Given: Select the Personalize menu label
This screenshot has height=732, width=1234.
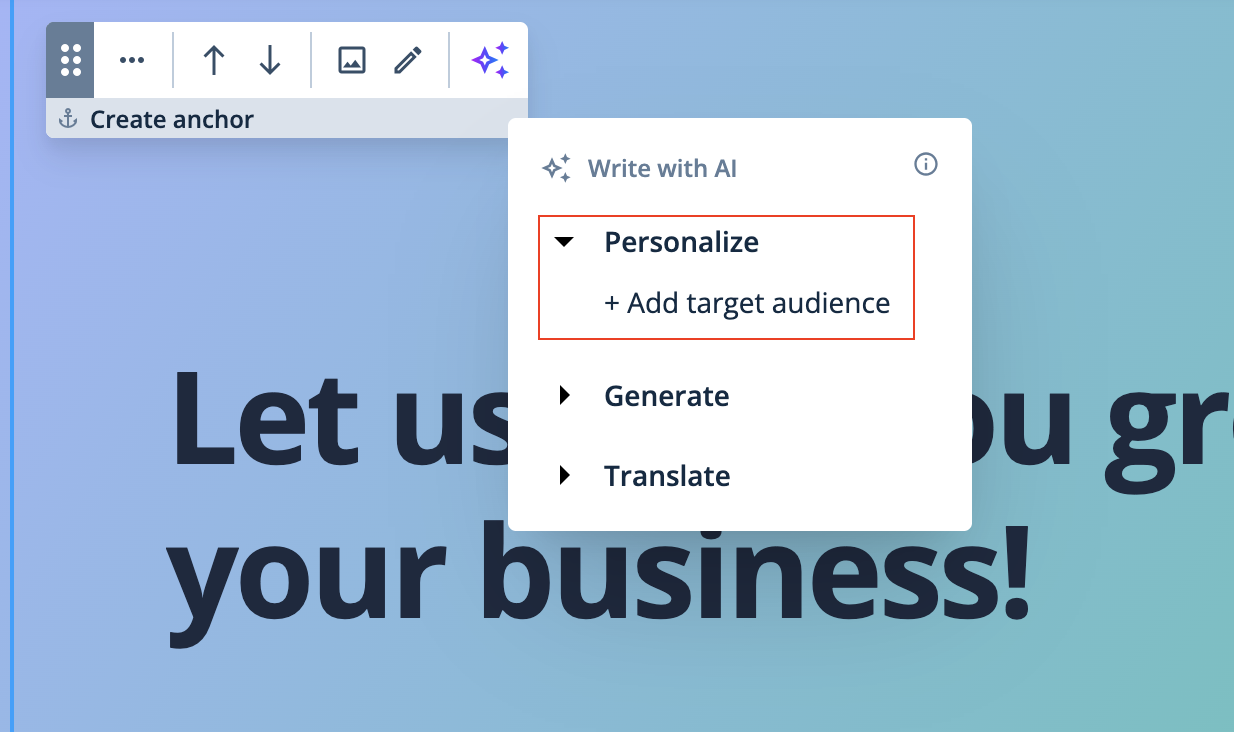Looking at the screenshot, I should (x=681, y=242).
